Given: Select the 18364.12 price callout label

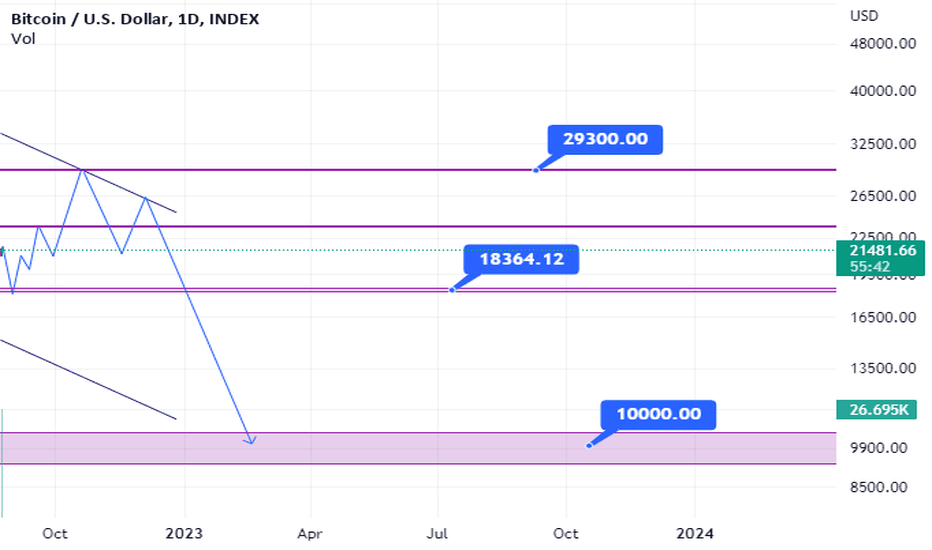Looking at the screenshot, I should [x=521, y=259].
